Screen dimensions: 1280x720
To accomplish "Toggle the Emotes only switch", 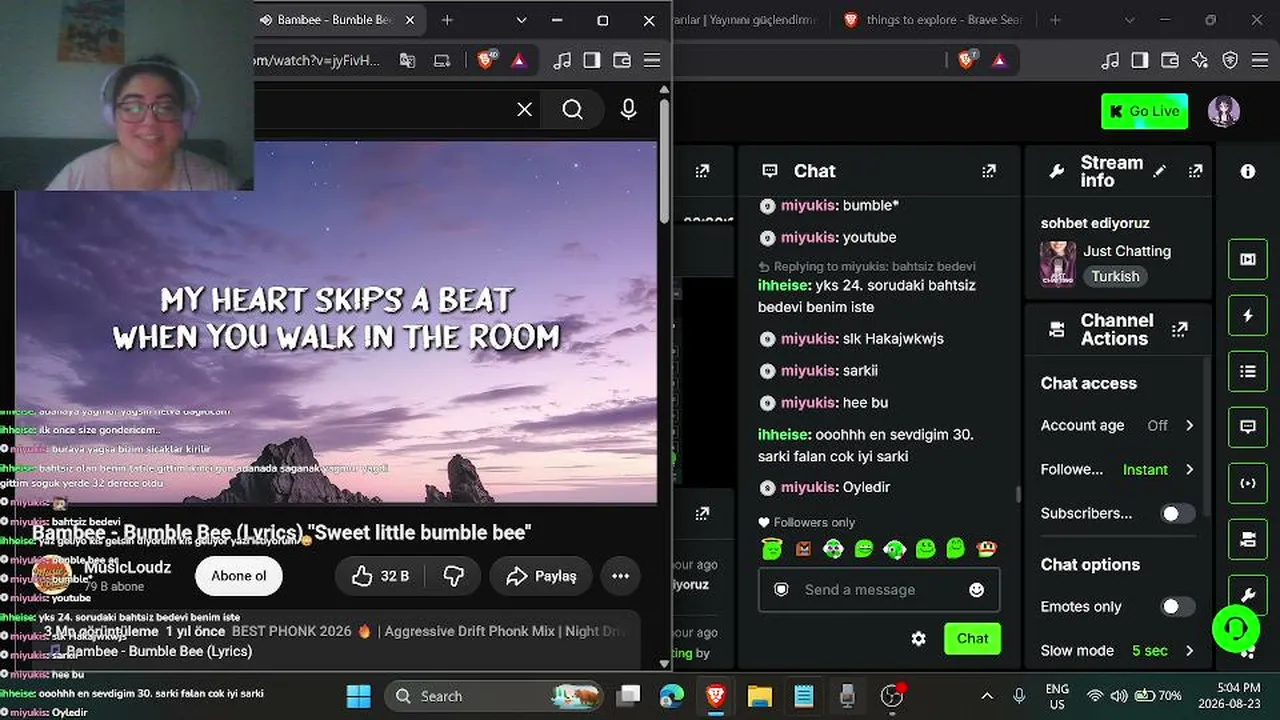I will pos(1177,606).
